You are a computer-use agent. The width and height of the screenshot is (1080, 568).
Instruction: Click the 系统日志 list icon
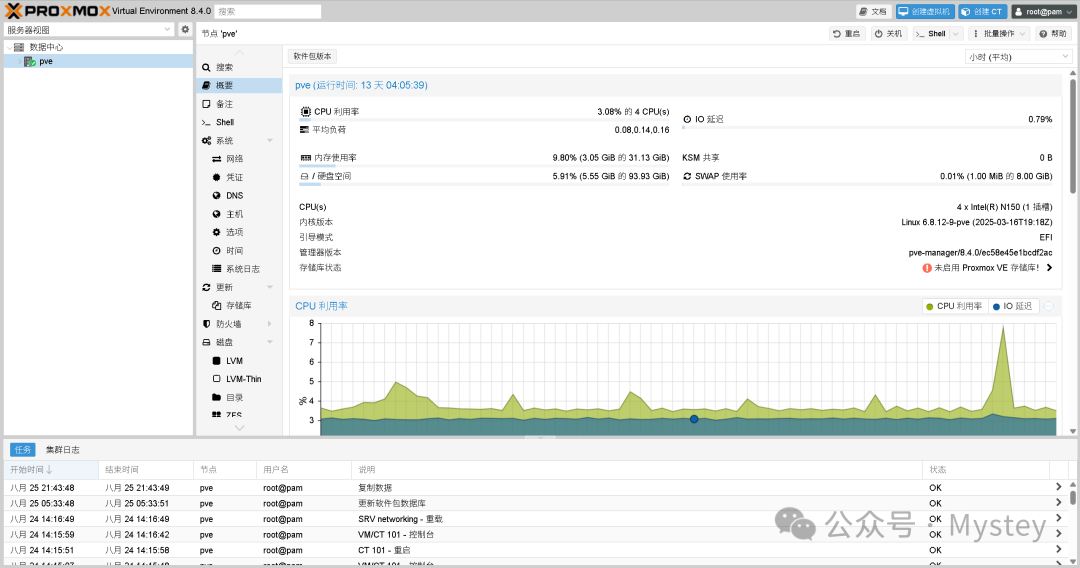216,269
